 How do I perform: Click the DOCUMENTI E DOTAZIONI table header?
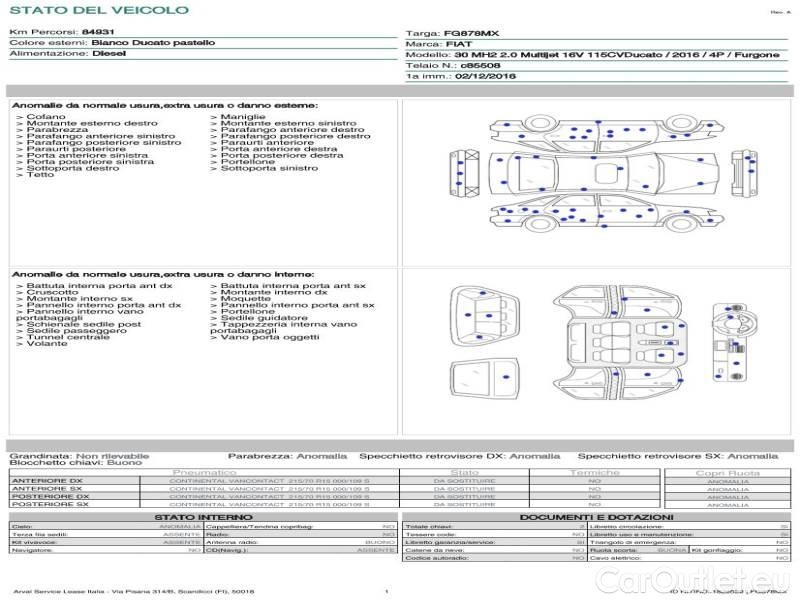pos(596,517)
